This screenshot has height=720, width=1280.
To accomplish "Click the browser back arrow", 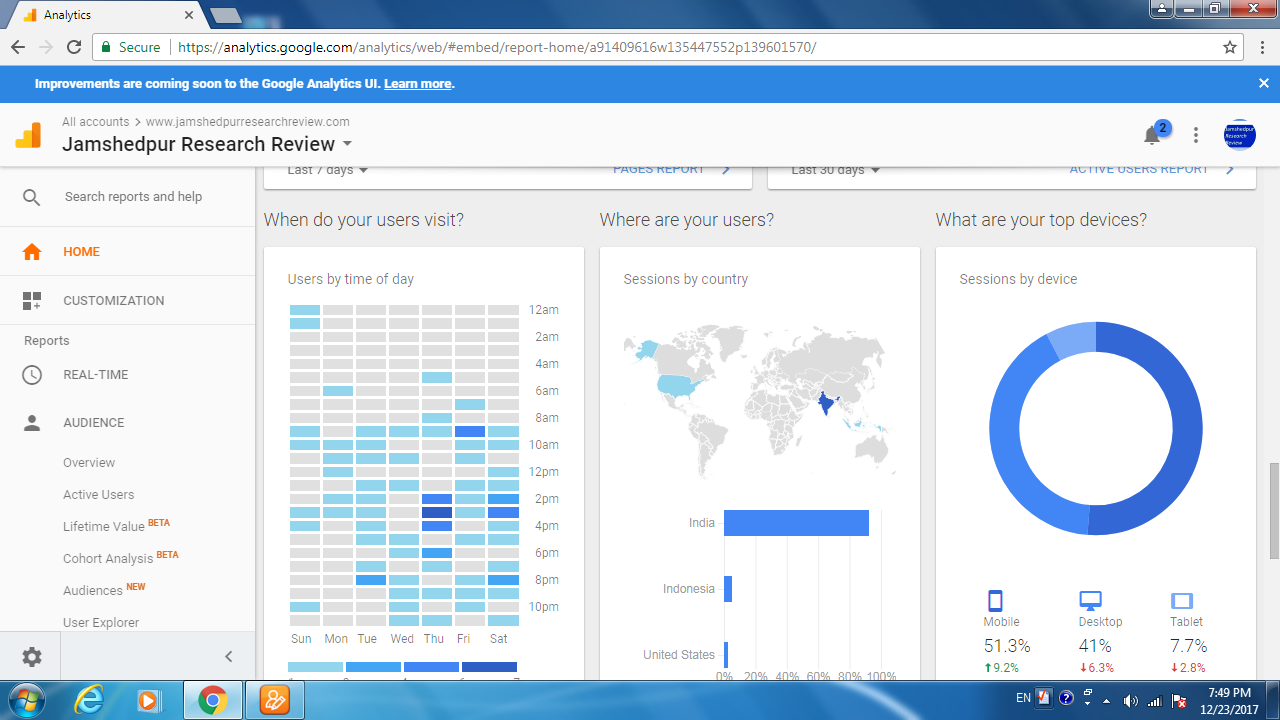I will pos(18,47).
